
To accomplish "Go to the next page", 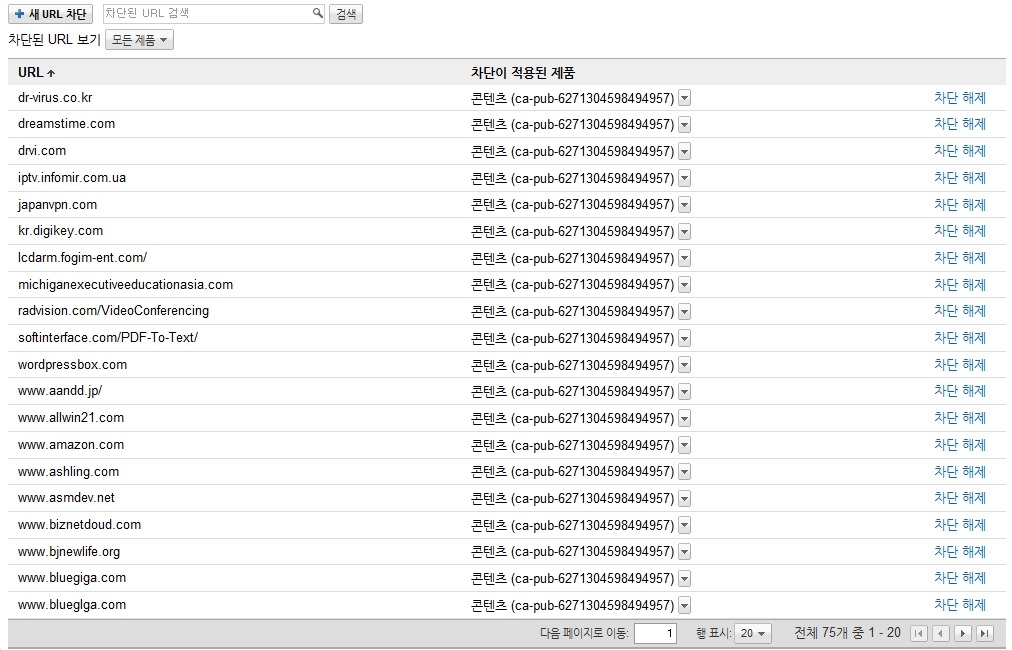I will (963, 633).
